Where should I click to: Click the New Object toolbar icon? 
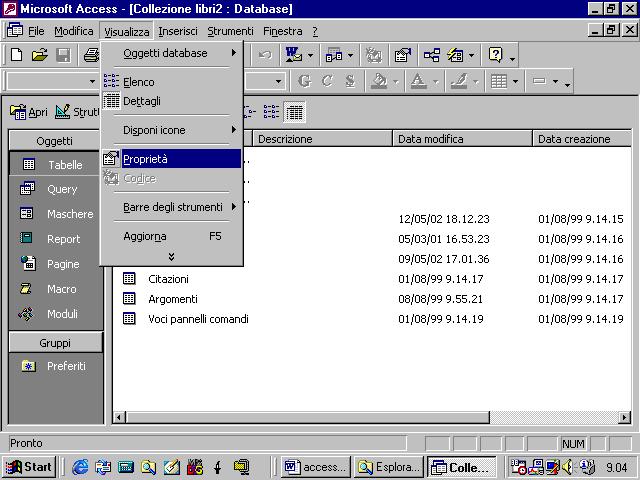[455, 55]
